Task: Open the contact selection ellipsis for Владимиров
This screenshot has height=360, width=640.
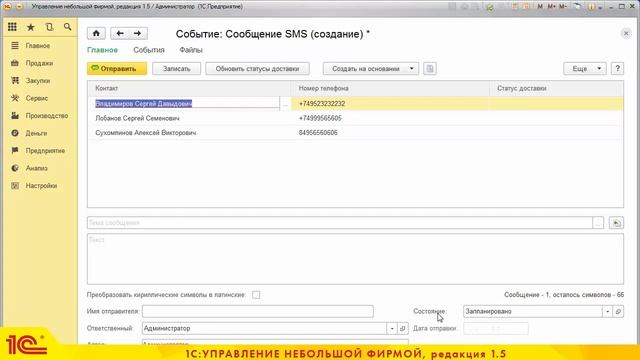Action: (285, 104)
